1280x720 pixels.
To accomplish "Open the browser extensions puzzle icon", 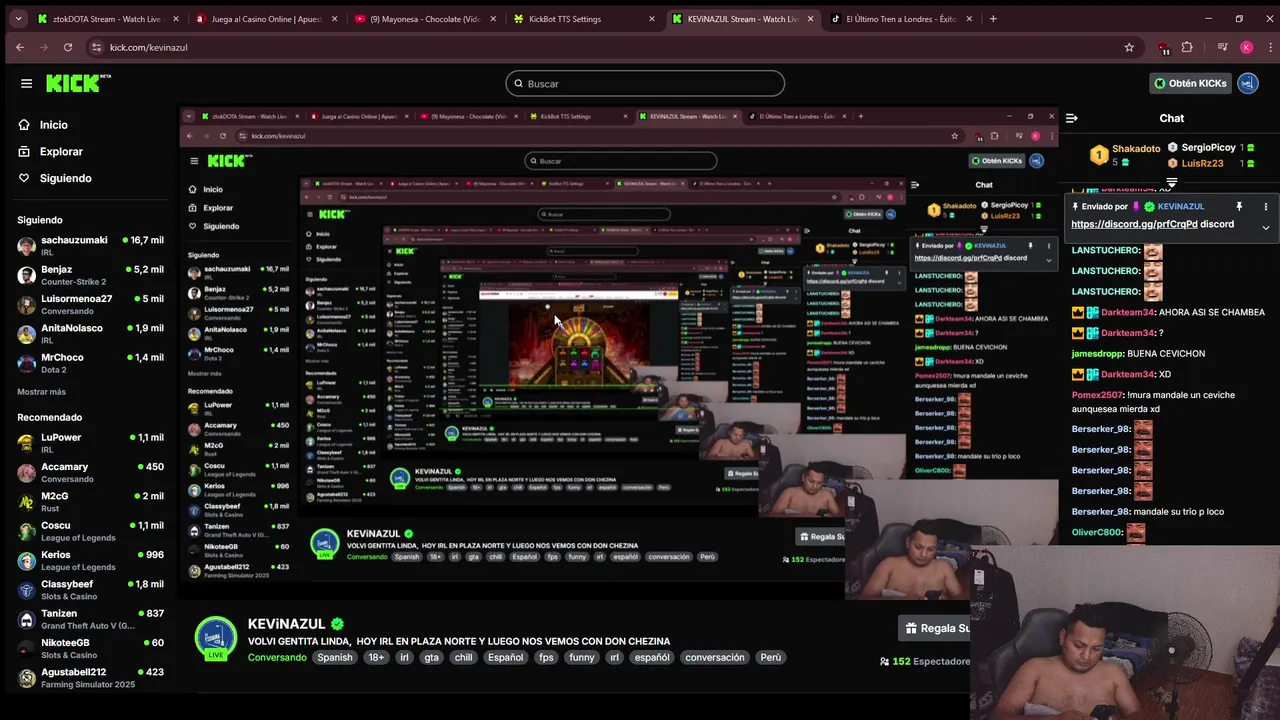I will point(1187,47).
